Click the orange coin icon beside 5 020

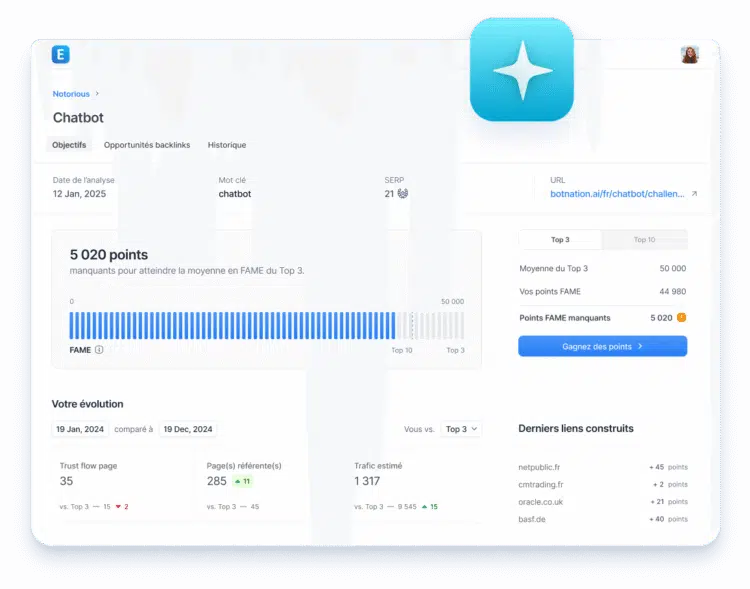click(682, 318)
